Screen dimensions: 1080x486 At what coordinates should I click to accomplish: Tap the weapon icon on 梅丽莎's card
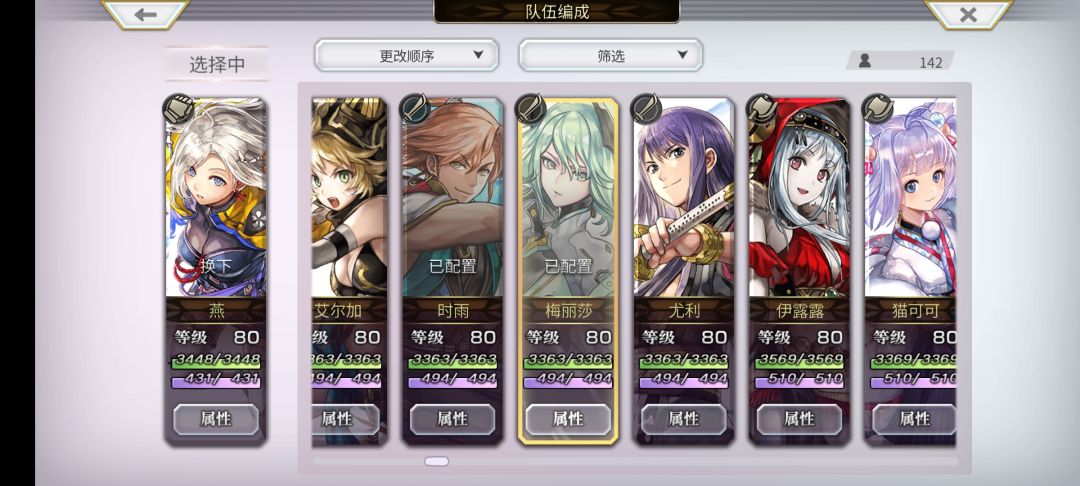coord(530,109)
